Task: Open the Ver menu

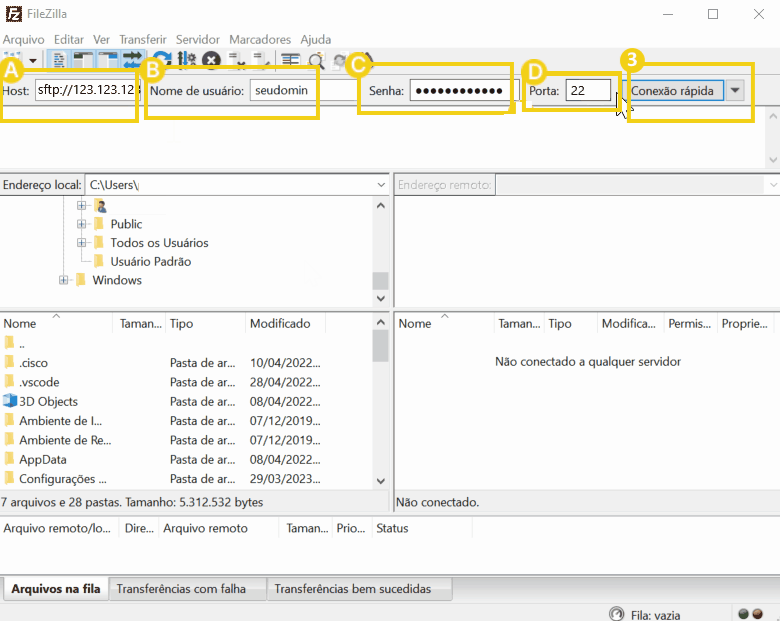Action: coord(101,39)
